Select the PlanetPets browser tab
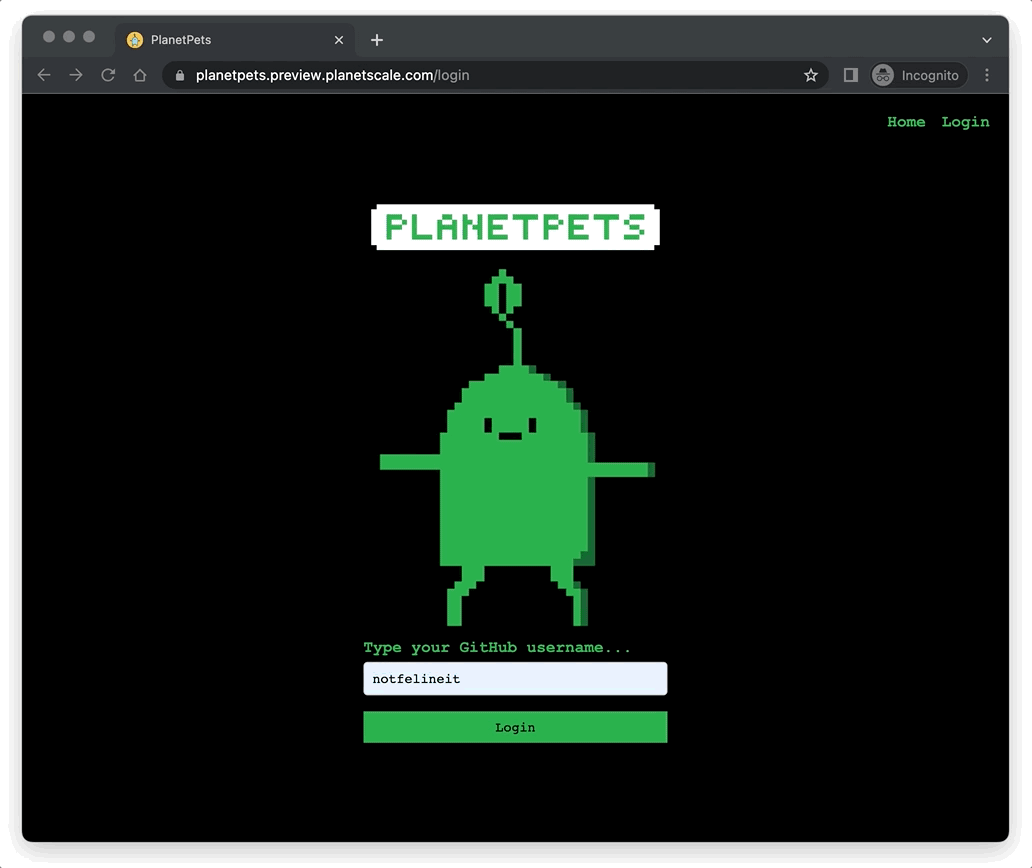 point(235,40)
